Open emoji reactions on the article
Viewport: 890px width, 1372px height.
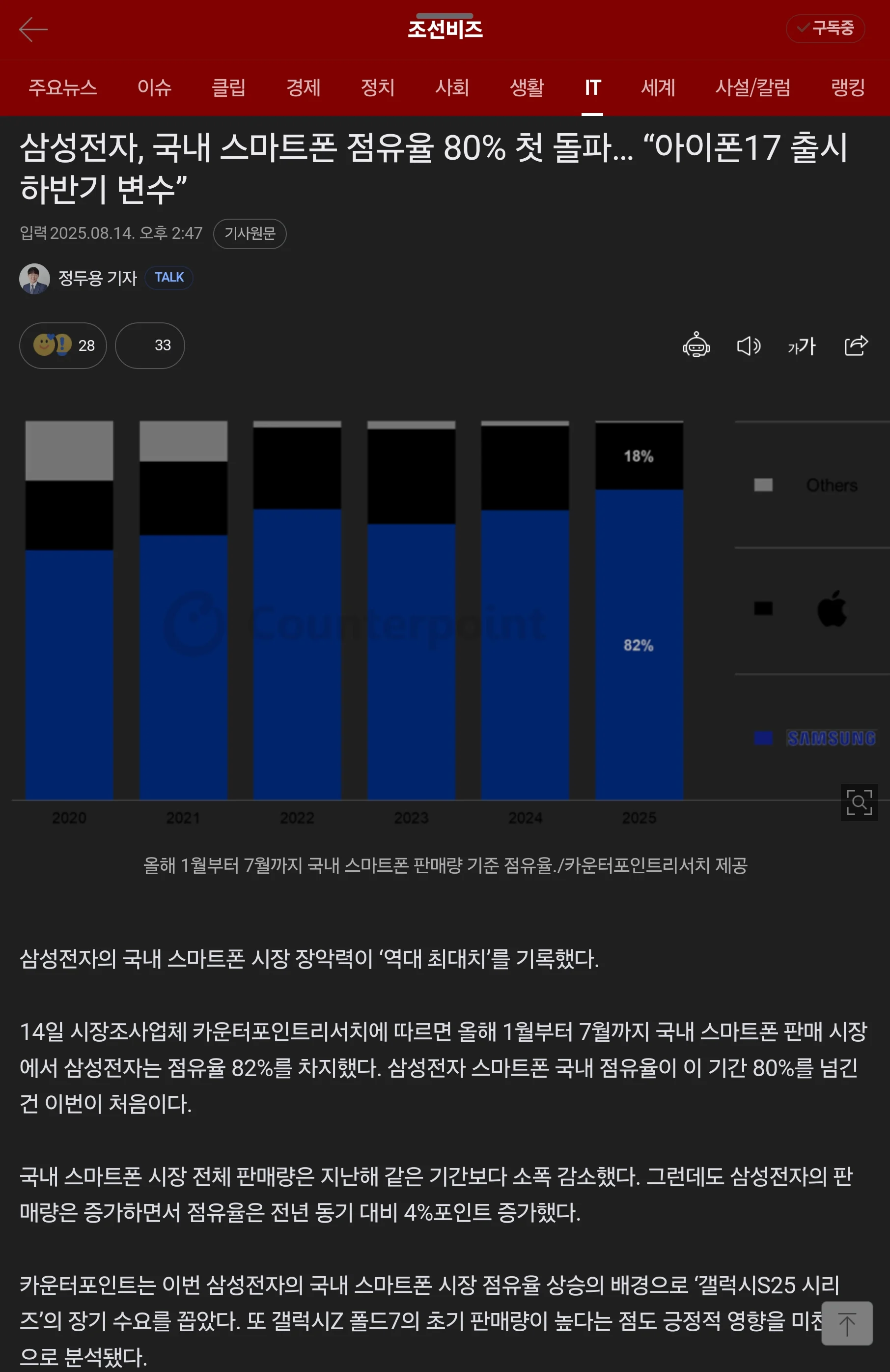point(63,345)
